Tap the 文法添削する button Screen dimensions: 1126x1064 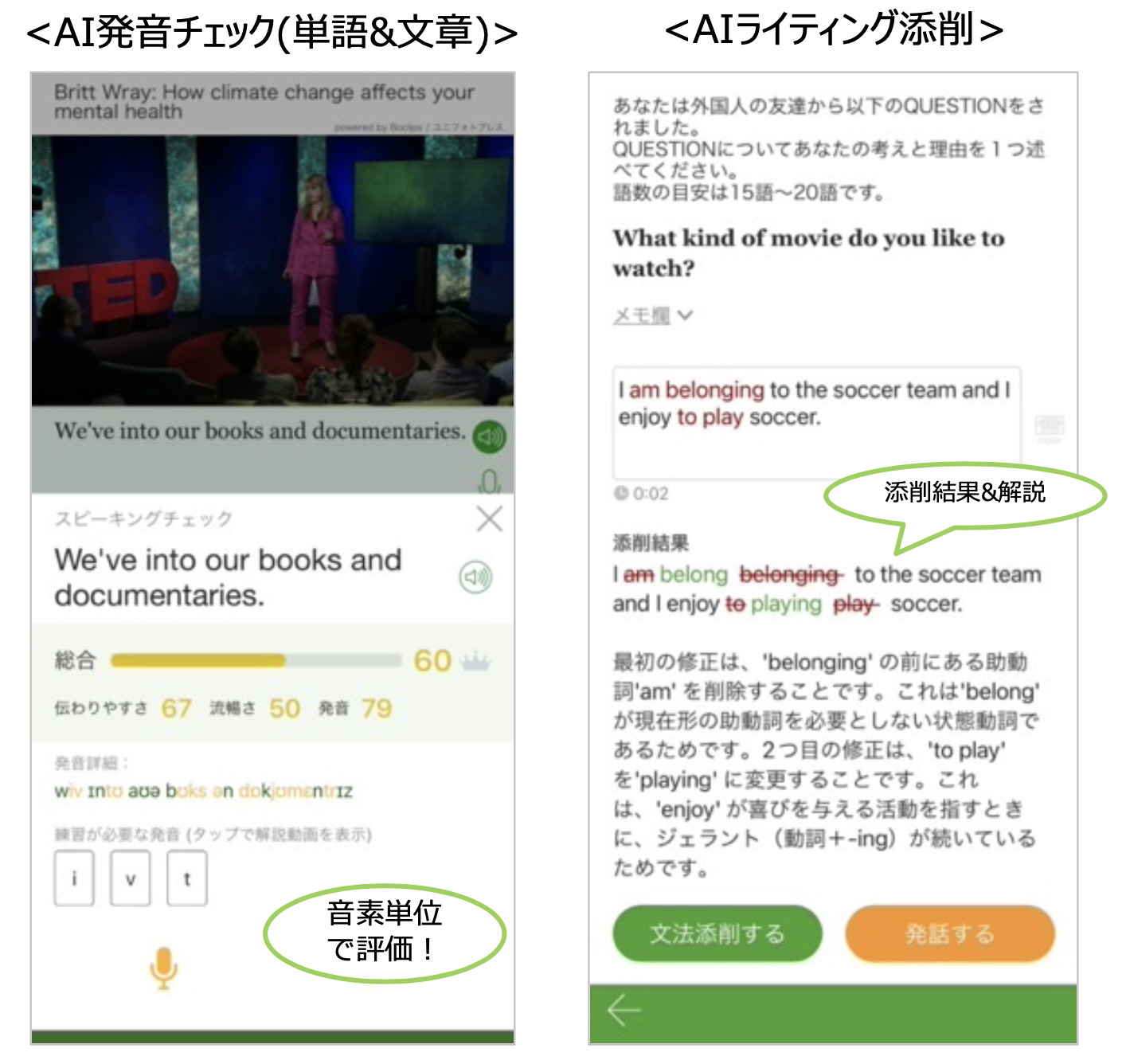click(717, 933)
